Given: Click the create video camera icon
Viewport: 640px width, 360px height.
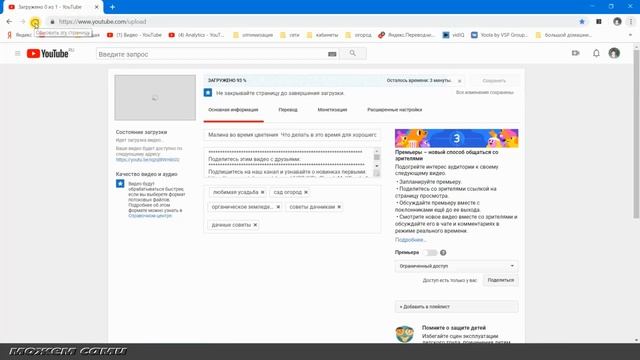Looking at the screenshot, I should tap(576, 53).
